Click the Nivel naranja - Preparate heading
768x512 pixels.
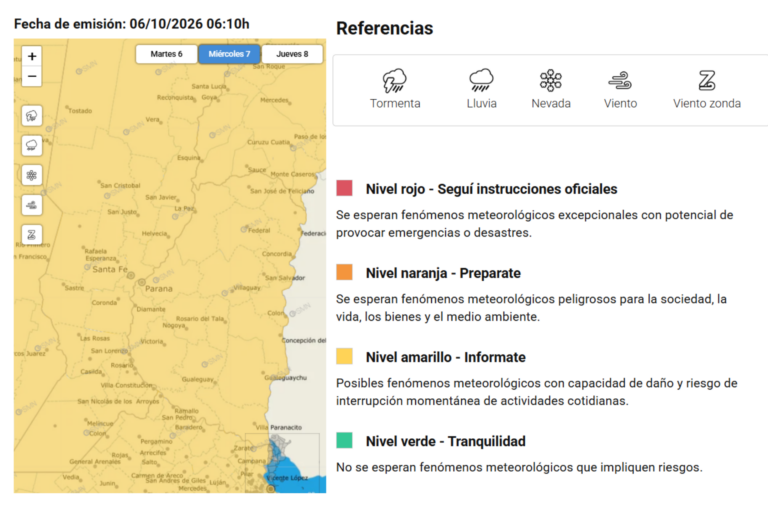coord(443,273)
